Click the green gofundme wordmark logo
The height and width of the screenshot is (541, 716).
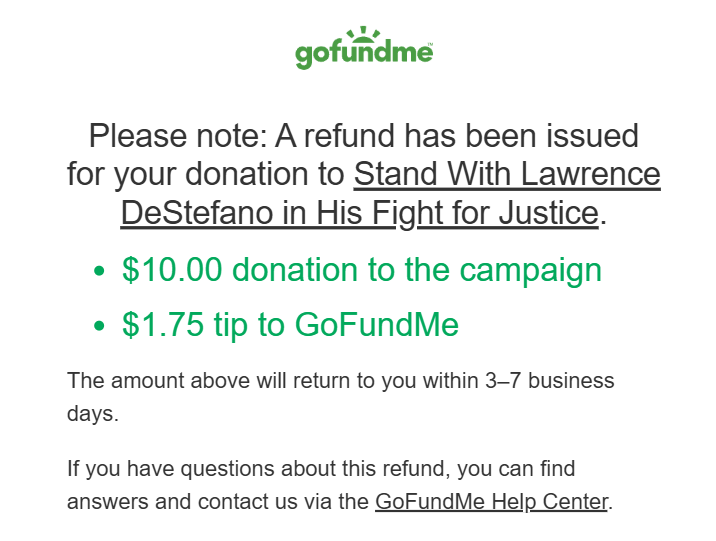[x=363, y=53]
